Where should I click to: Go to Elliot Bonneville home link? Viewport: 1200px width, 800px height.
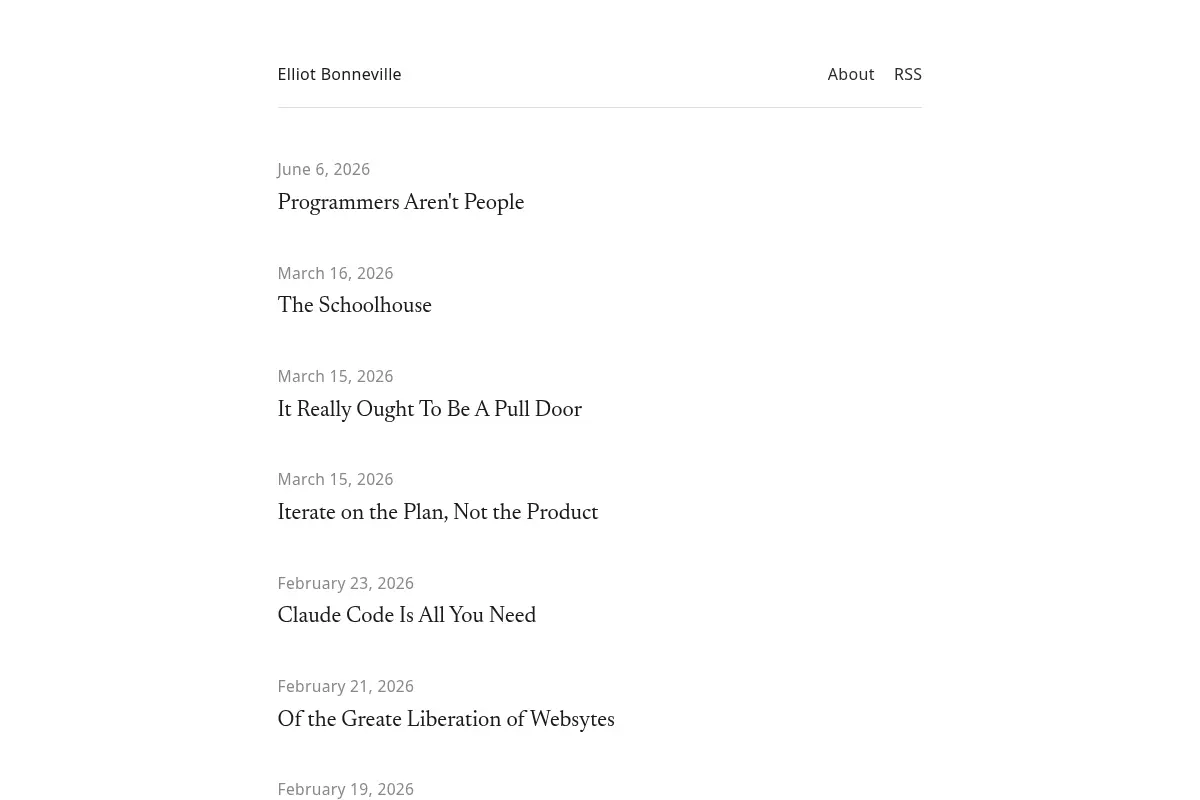click(339, 74)
